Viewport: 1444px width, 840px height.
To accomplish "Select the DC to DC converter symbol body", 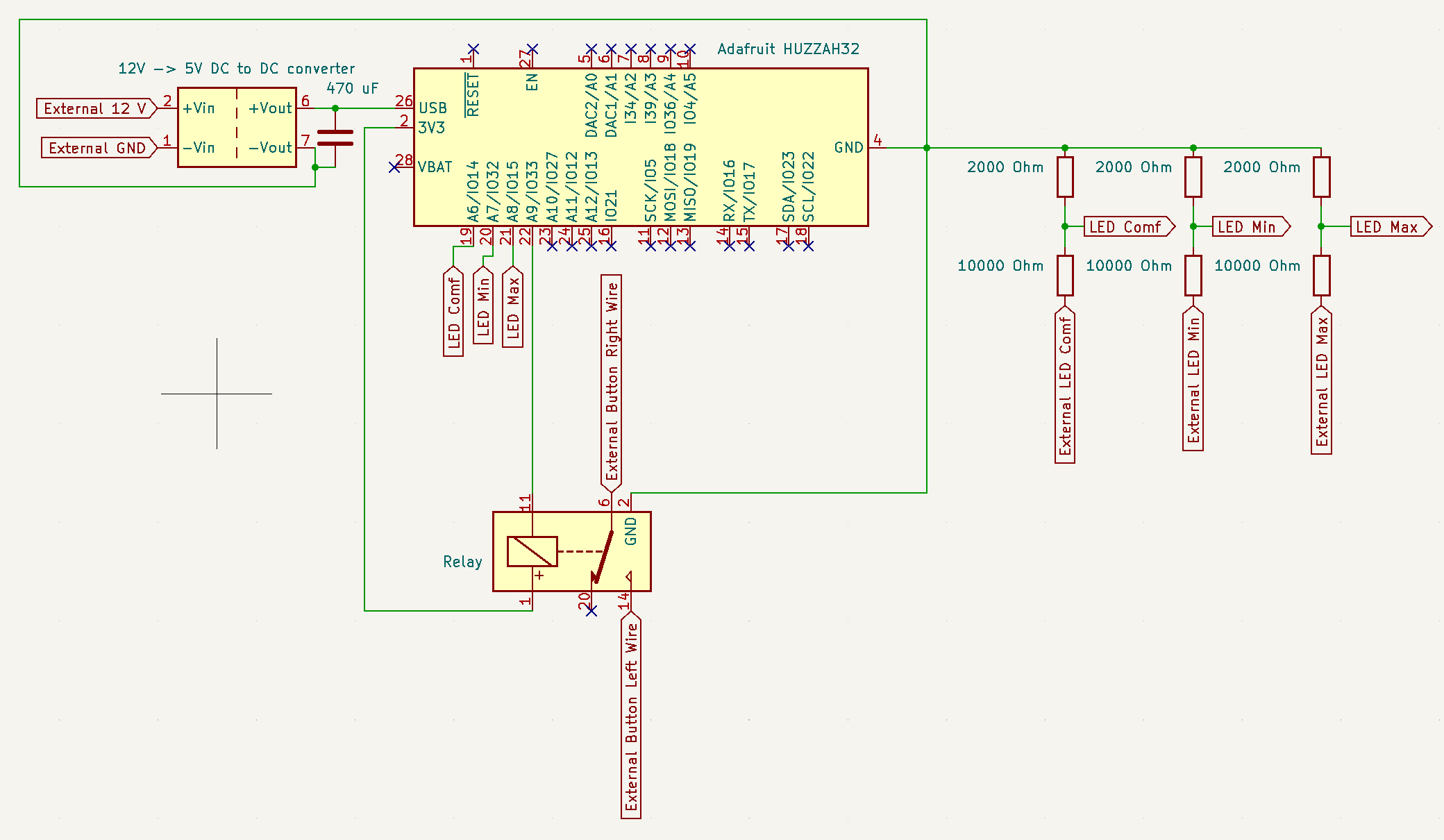I will [237, 127].
